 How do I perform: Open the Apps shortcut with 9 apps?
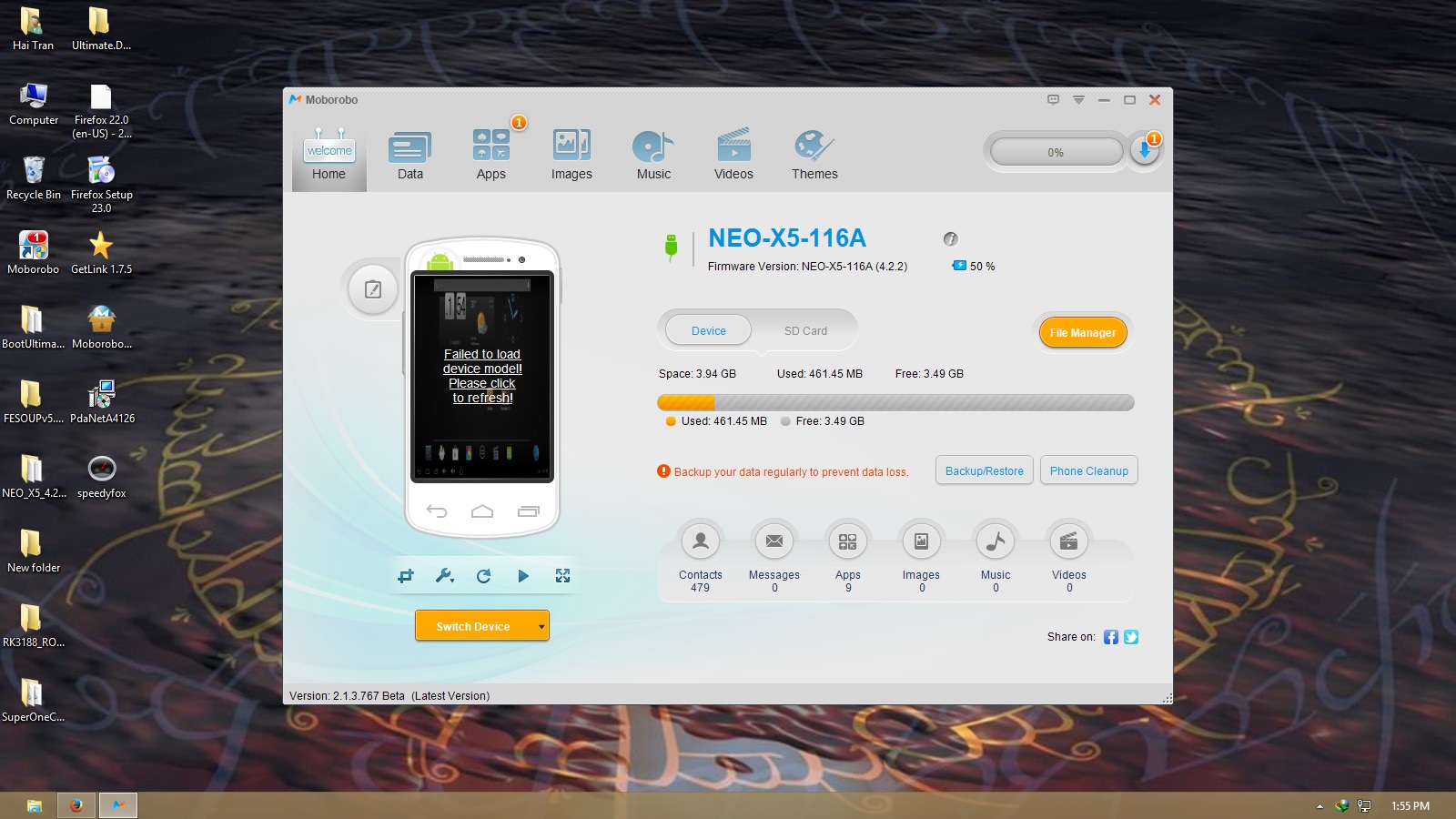(x=848, y=541)
